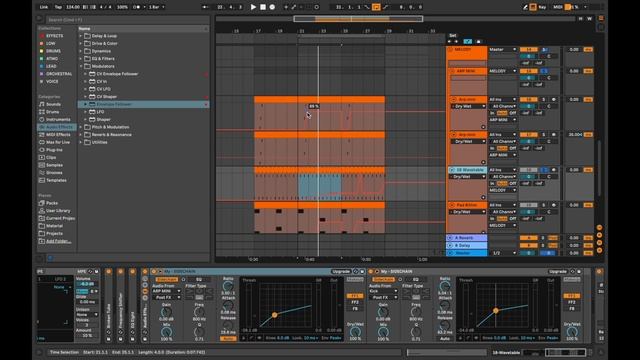Open the Samples category

pos(54,165)
